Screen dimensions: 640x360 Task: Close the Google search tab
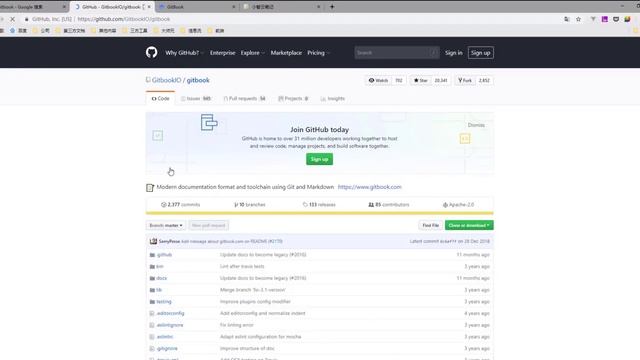tap(64, 7)
